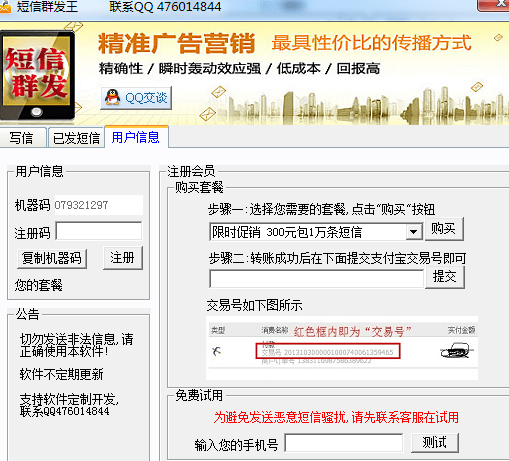
Task: Click the app icon in title bar
Action: (x=5, y=7)
